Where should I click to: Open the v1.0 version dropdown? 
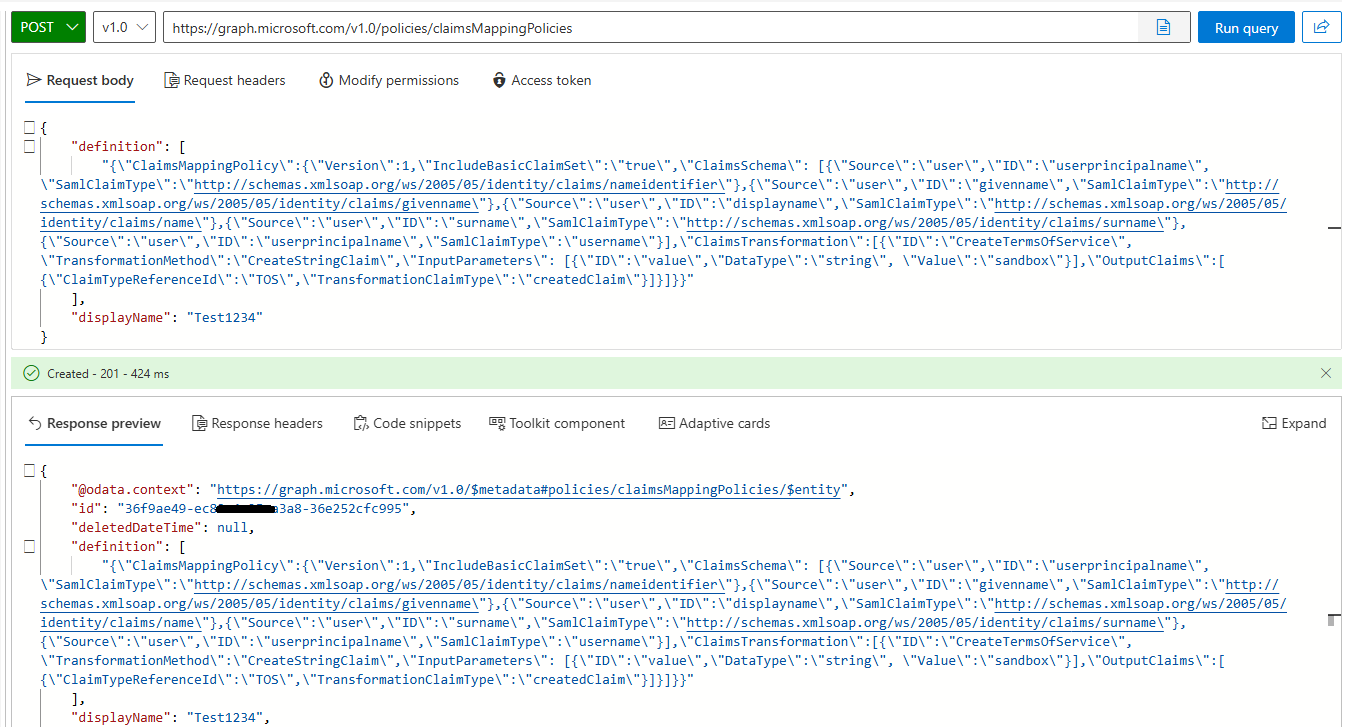tap(125, 27)
